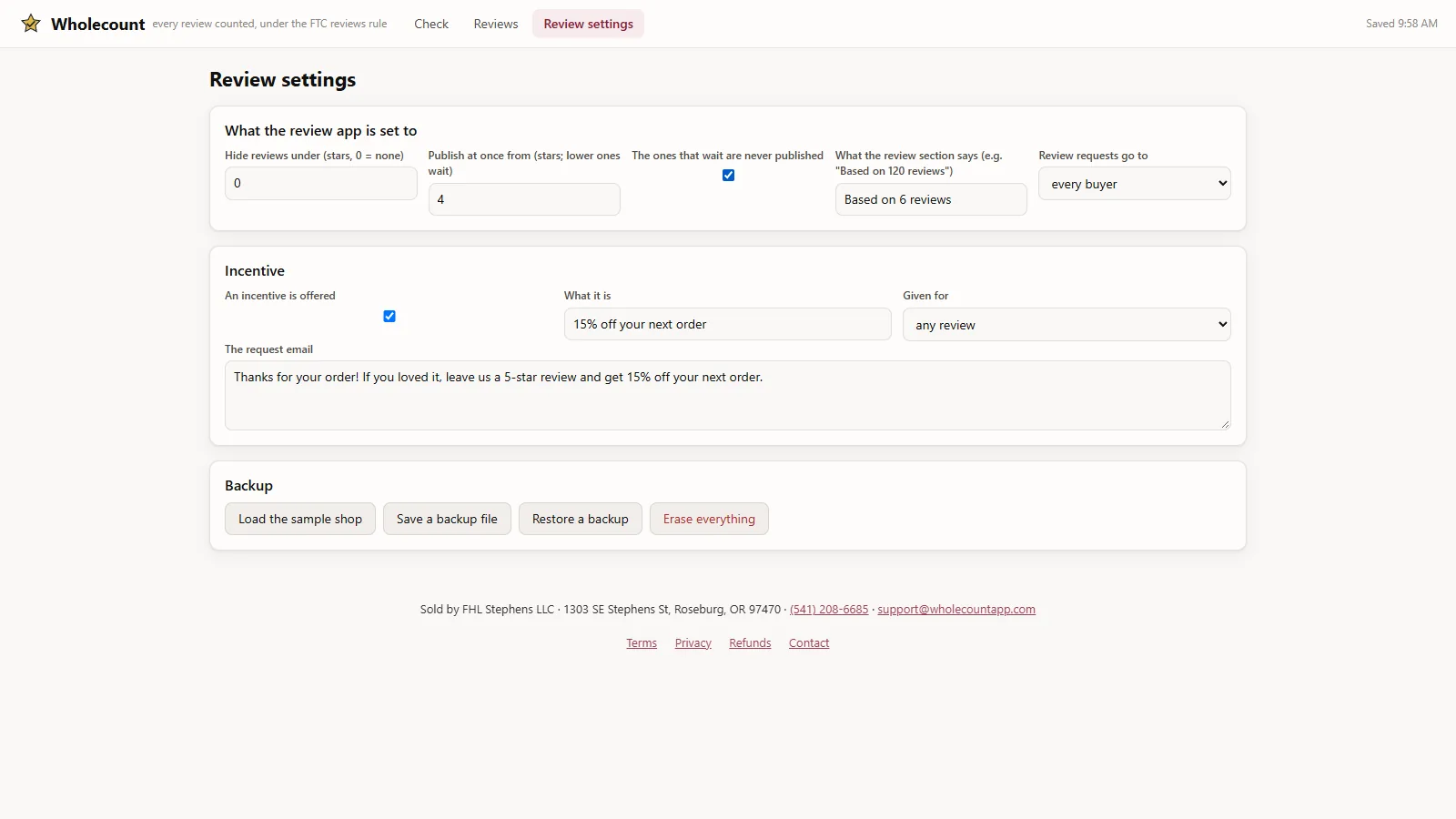Grab the request email resize handle
The width and height of the screenshot is (1456, 819).
[1225, 424]
